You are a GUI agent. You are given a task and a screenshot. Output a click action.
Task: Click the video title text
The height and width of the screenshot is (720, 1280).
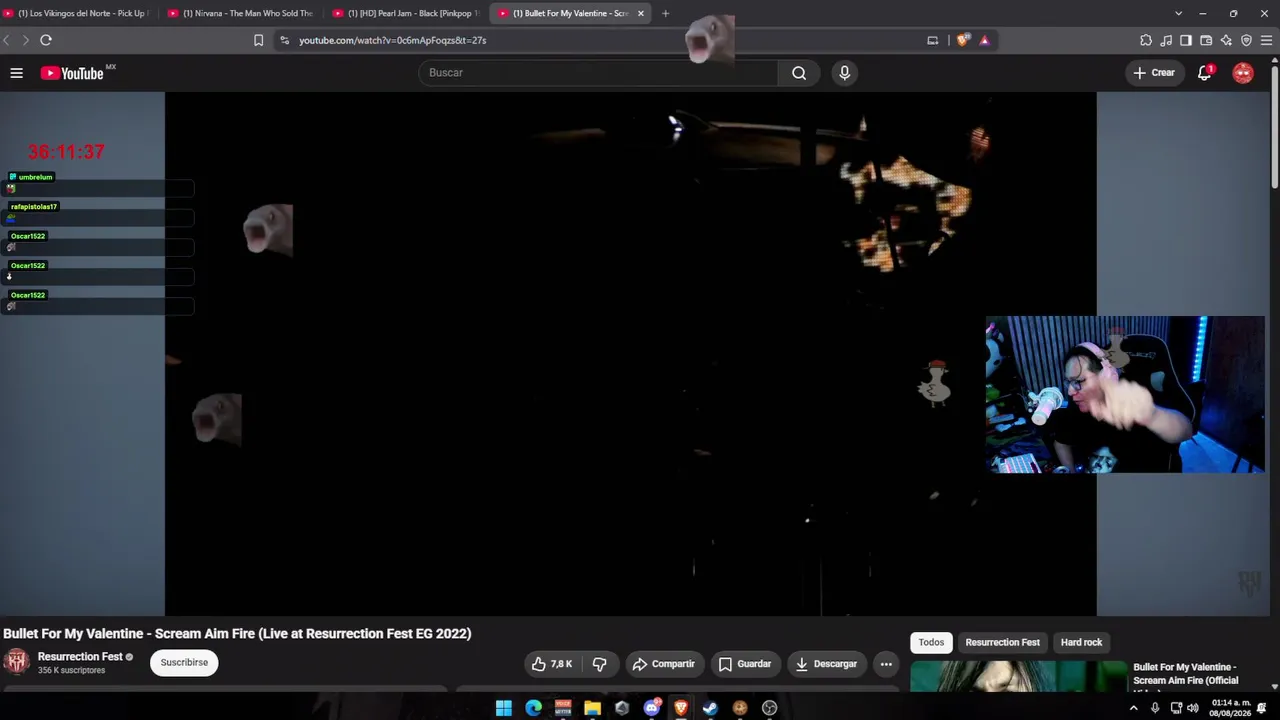(237, 633)
